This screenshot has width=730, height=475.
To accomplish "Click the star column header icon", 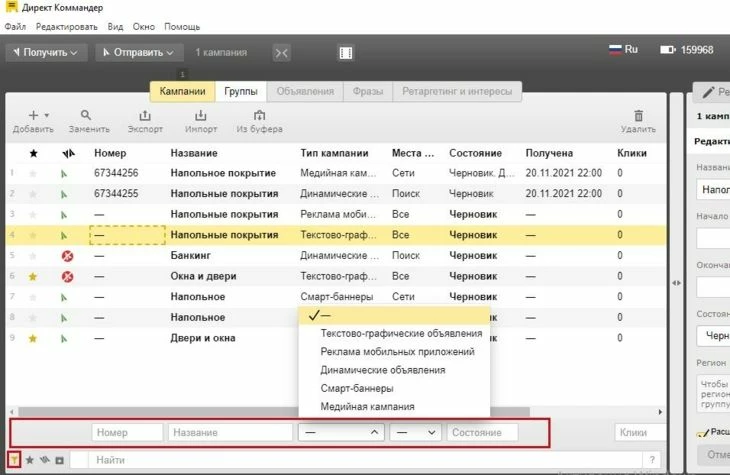I will (34, 153).
